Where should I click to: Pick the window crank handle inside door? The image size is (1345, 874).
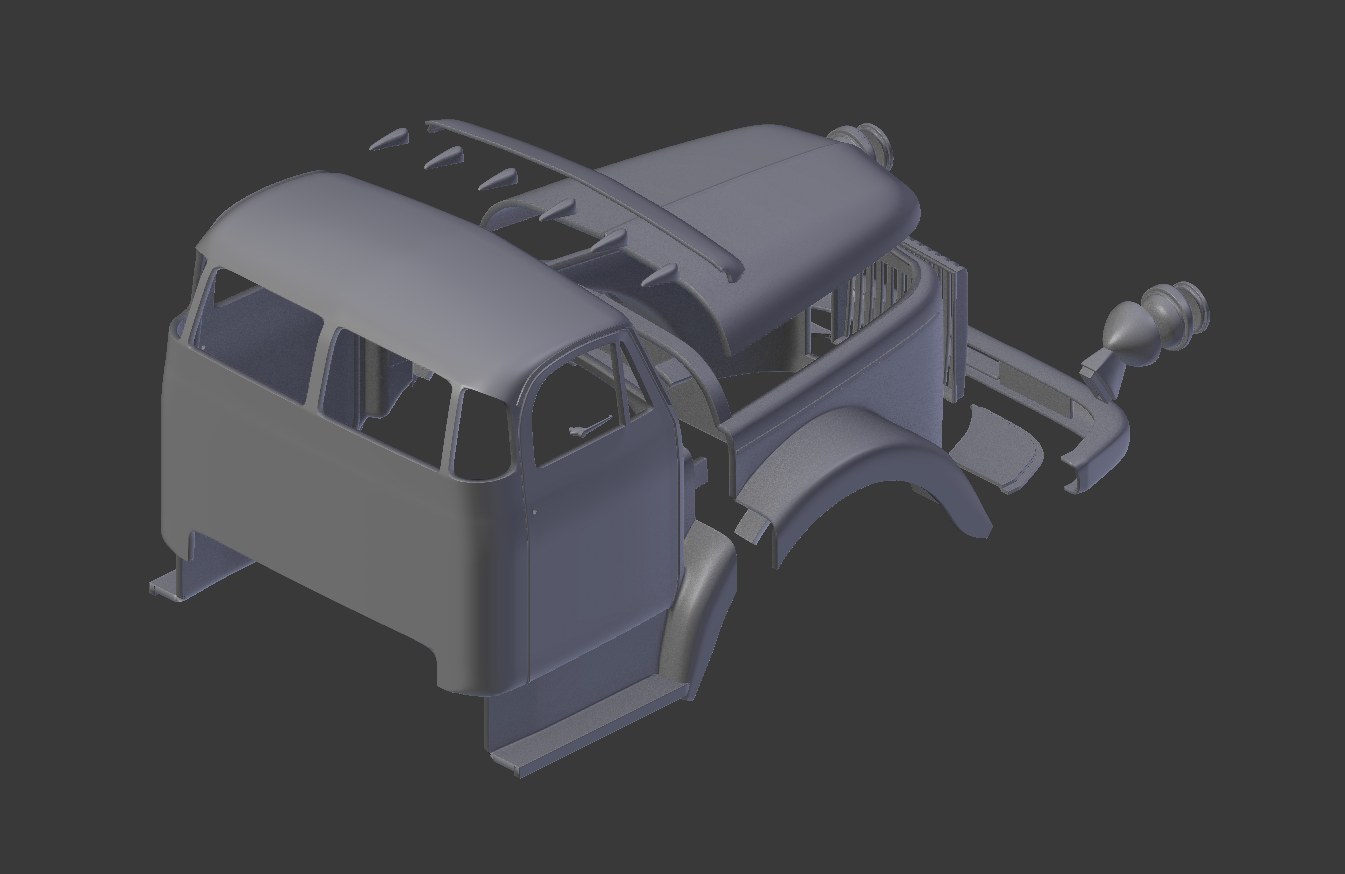click(x=590, y=428)
